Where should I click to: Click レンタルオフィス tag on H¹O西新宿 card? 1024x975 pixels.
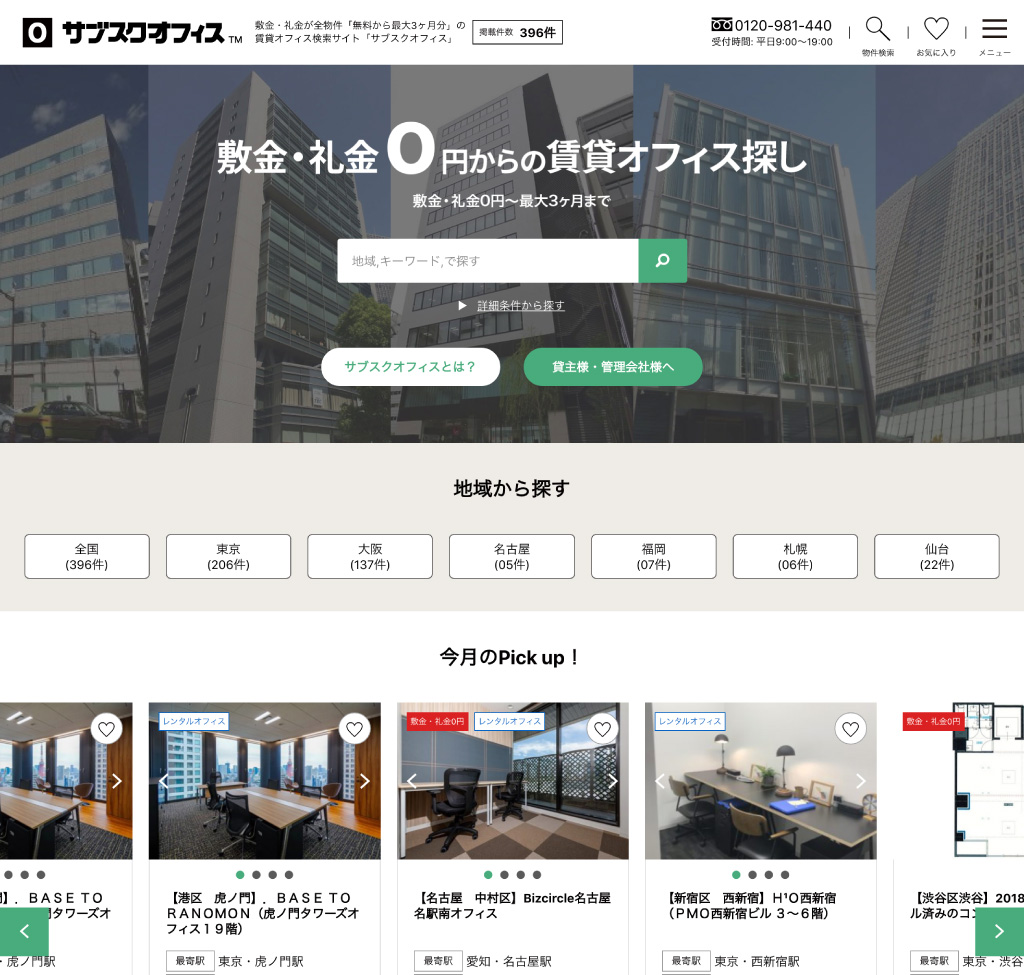pyautogui.click(x=690, y=722)
